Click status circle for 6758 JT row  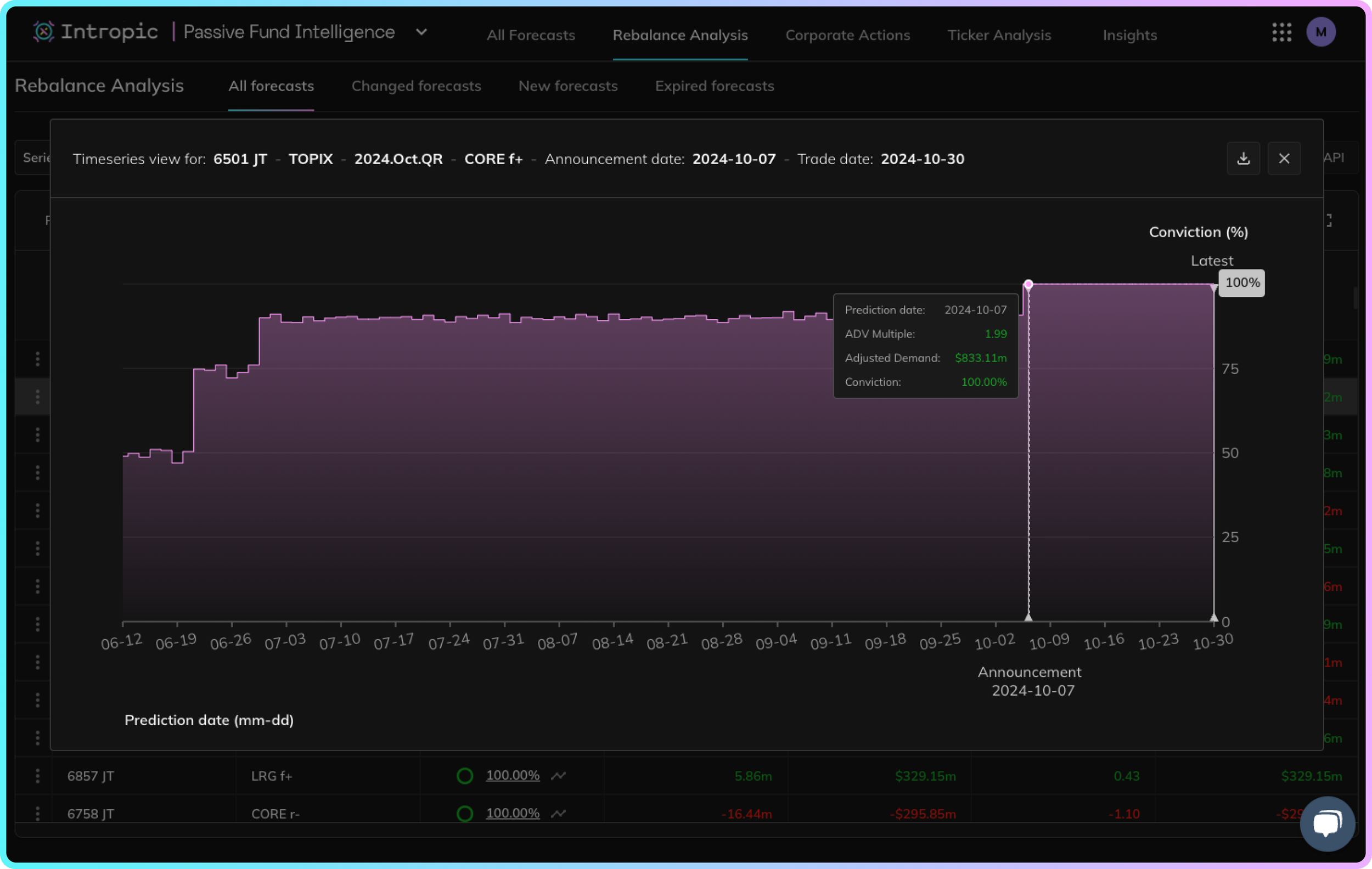pyautogui.click(x=464, y=813)
